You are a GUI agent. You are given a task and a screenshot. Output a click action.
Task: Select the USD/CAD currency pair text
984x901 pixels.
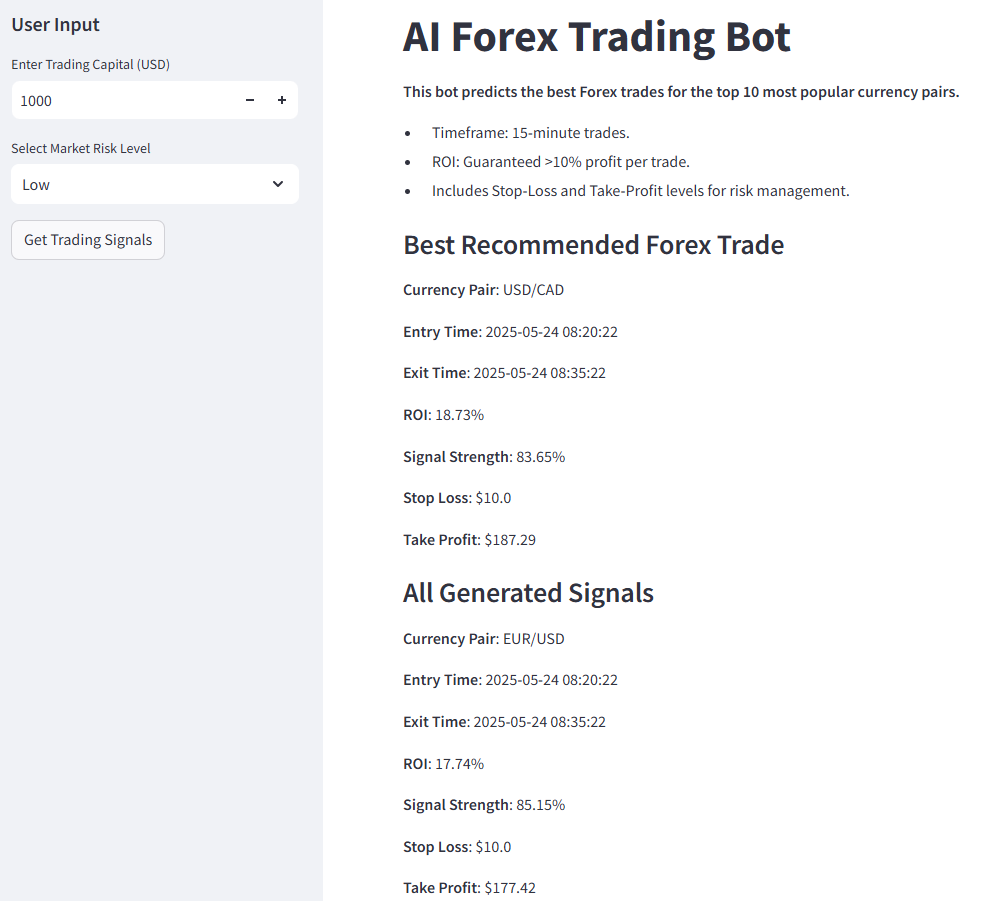click(x=533, y=290)
